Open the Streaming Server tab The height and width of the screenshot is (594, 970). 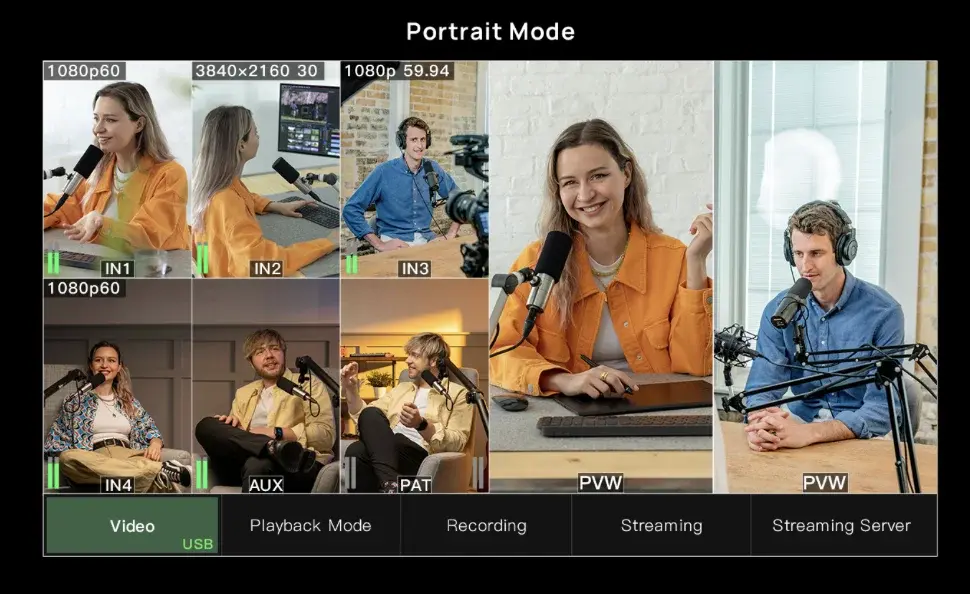(841, 525)
